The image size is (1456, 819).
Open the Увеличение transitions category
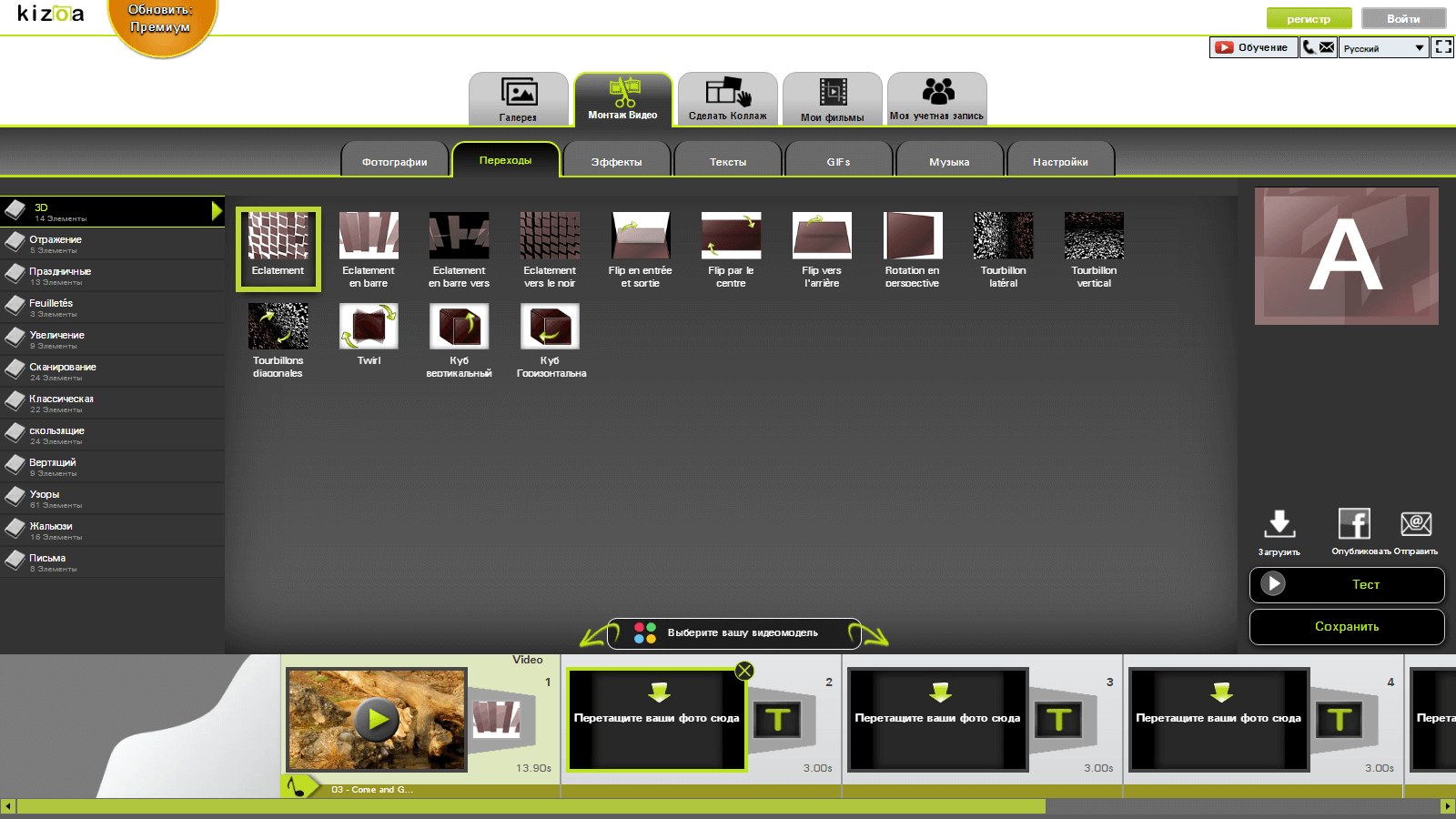pos(112,339)
